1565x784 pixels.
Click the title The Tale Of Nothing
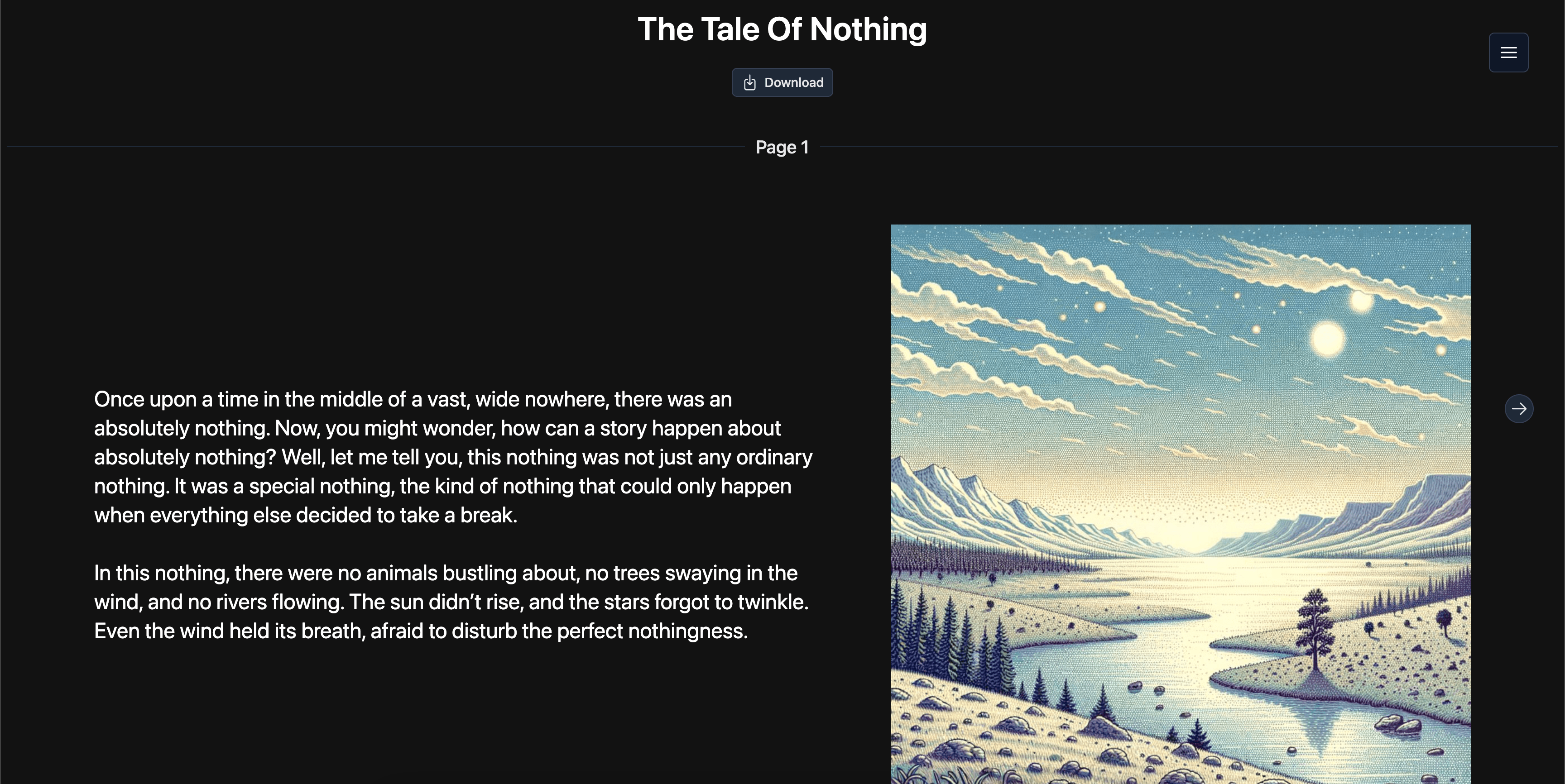(x=782, y=29)
